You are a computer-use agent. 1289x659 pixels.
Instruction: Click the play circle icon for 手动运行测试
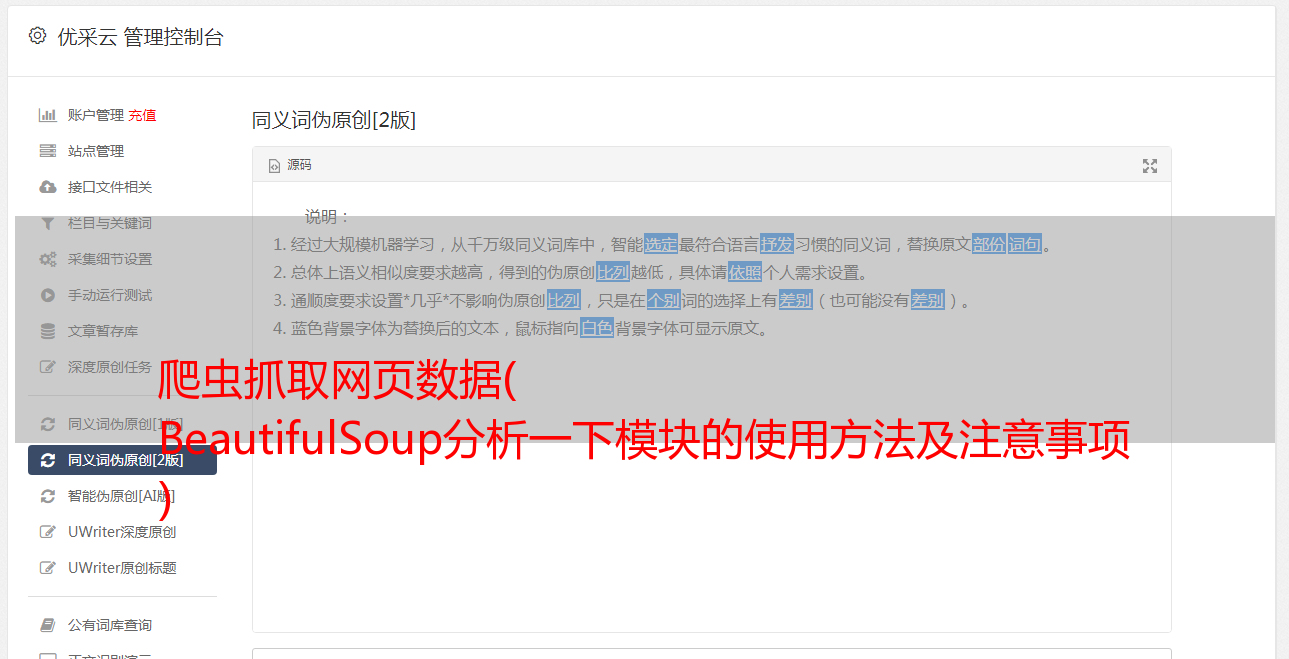tap(47, 295)
